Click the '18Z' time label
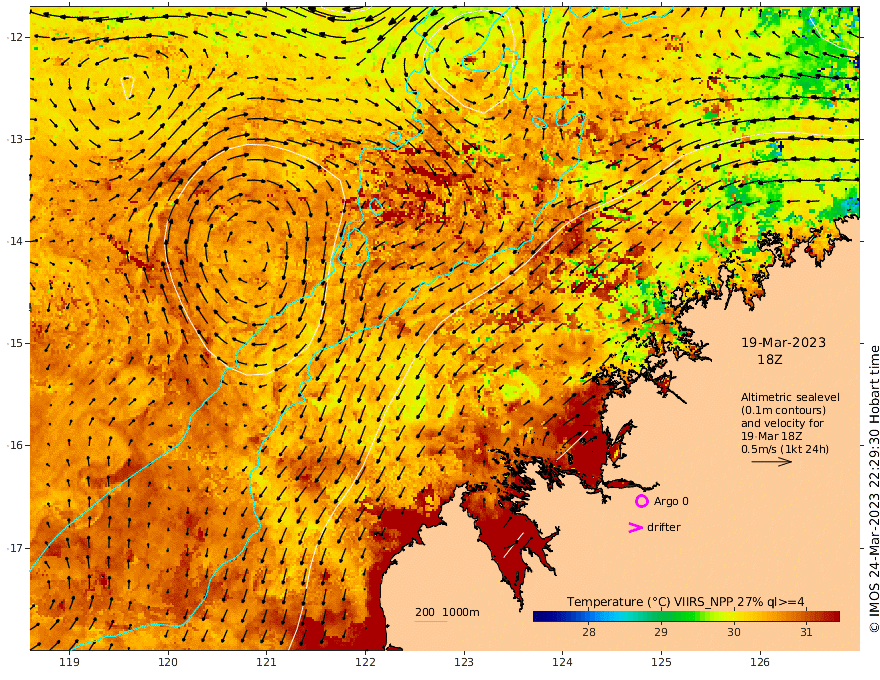The width and height of the screenshot is (880, 680). (x=770, y=360)
